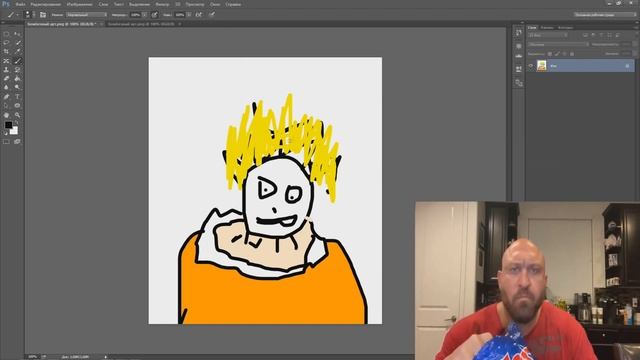Open the Файл menu
Image resolution: width=640 pixels, height=360 pixels.
click(x=20, y=4)
